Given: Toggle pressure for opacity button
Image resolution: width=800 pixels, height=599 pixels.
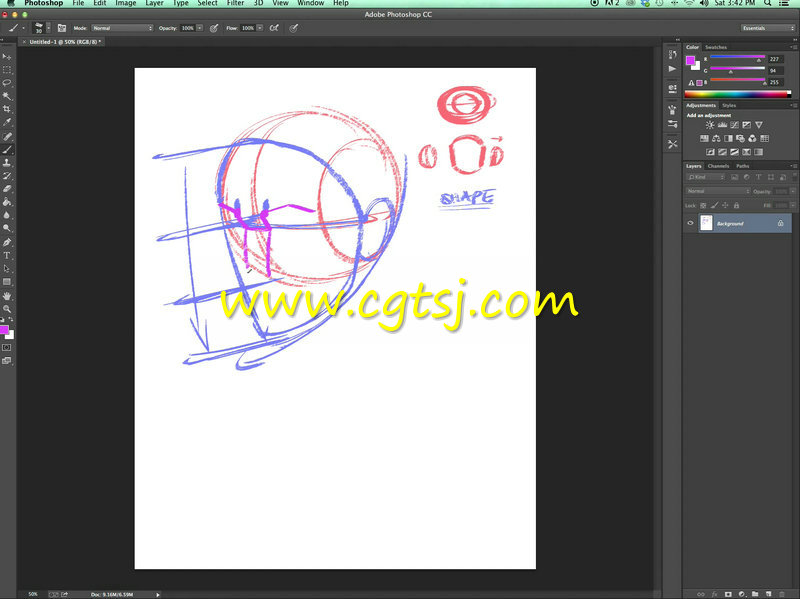Looking at the screenshot, I should (x=214, y=28).
